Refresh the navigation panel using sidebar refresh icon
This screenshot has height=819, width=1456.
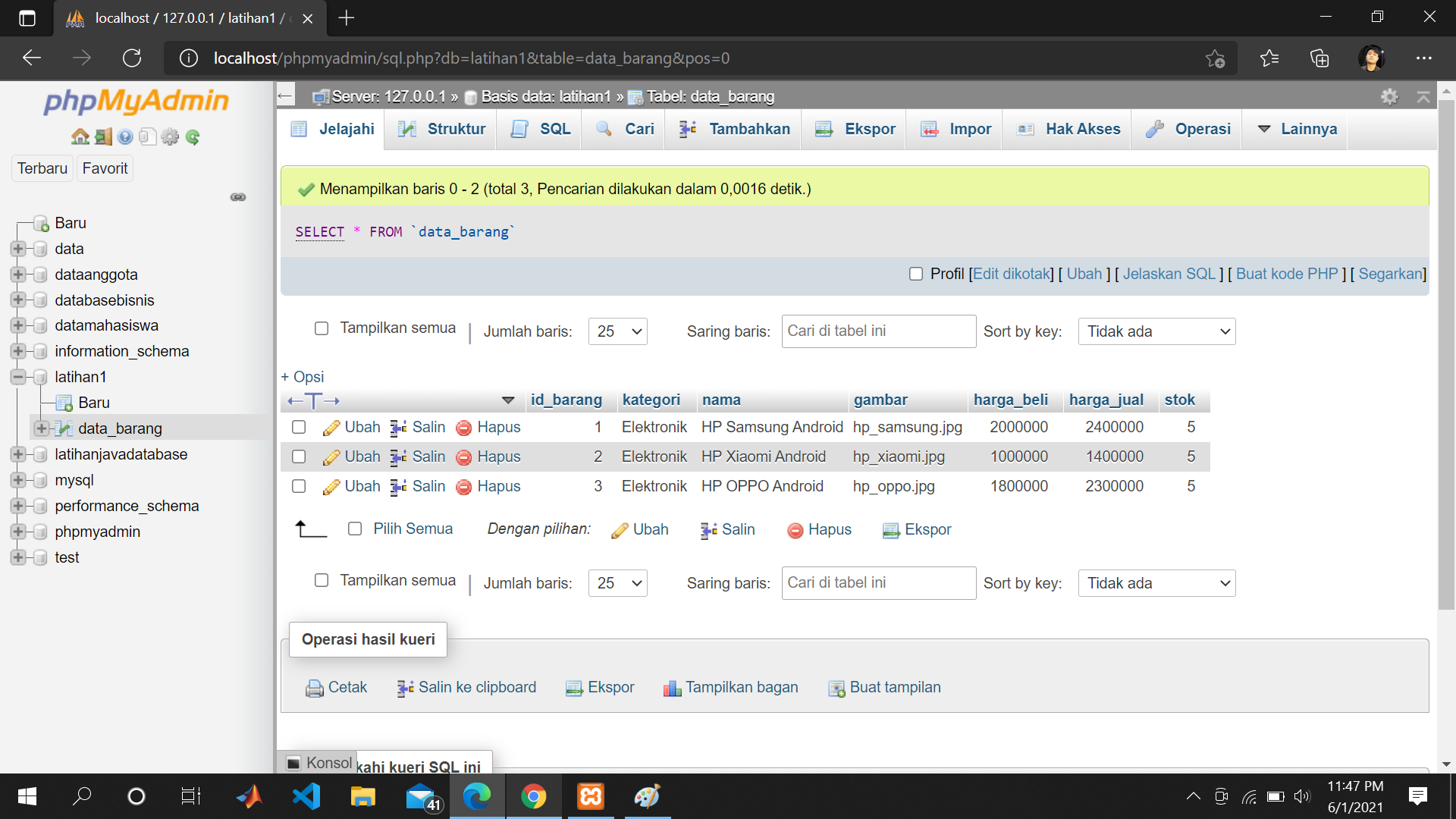(x=194, y=137)
